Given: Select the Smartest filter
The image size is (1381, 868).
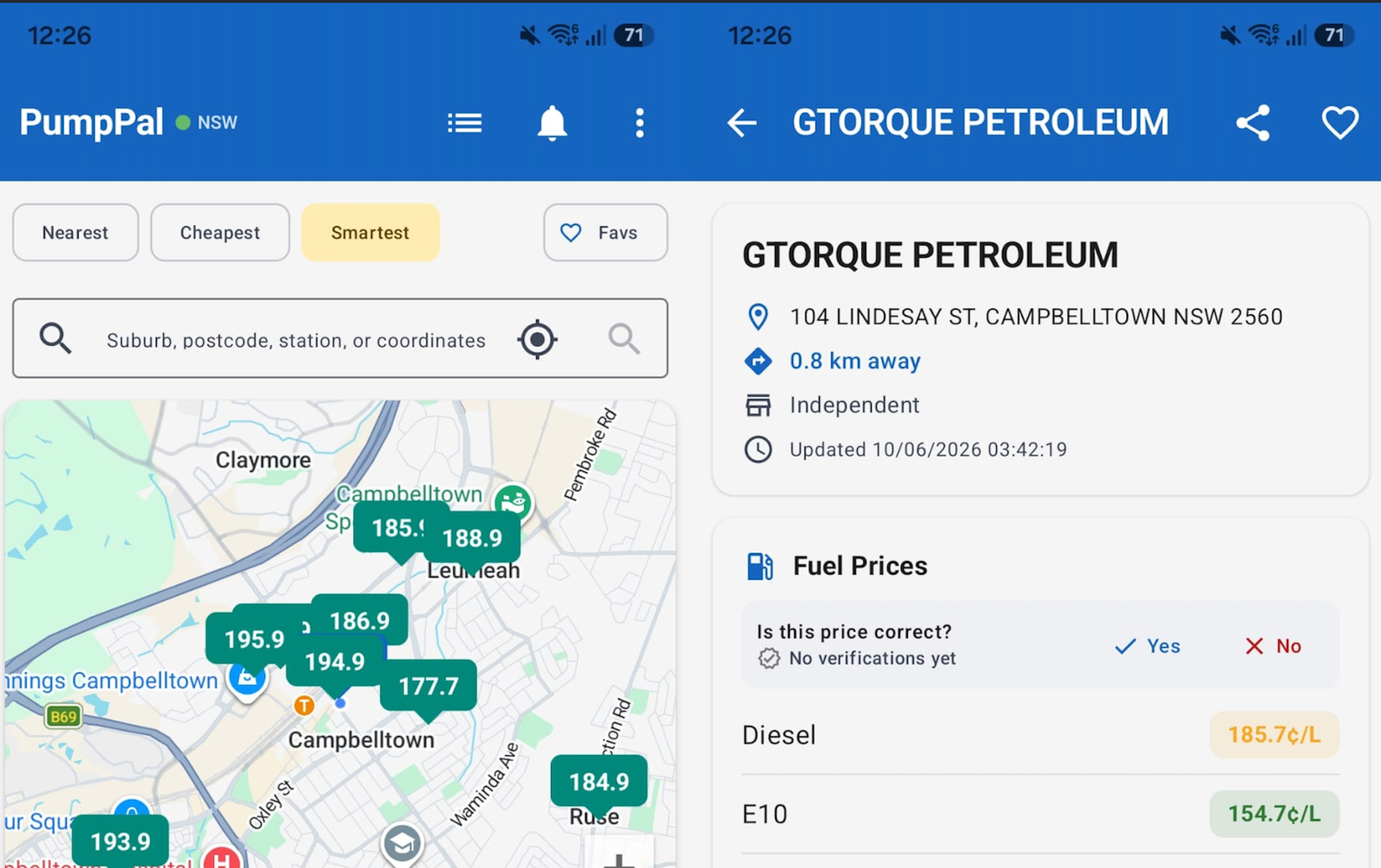Looking at the screenshot, I should (x=370, y=233).
